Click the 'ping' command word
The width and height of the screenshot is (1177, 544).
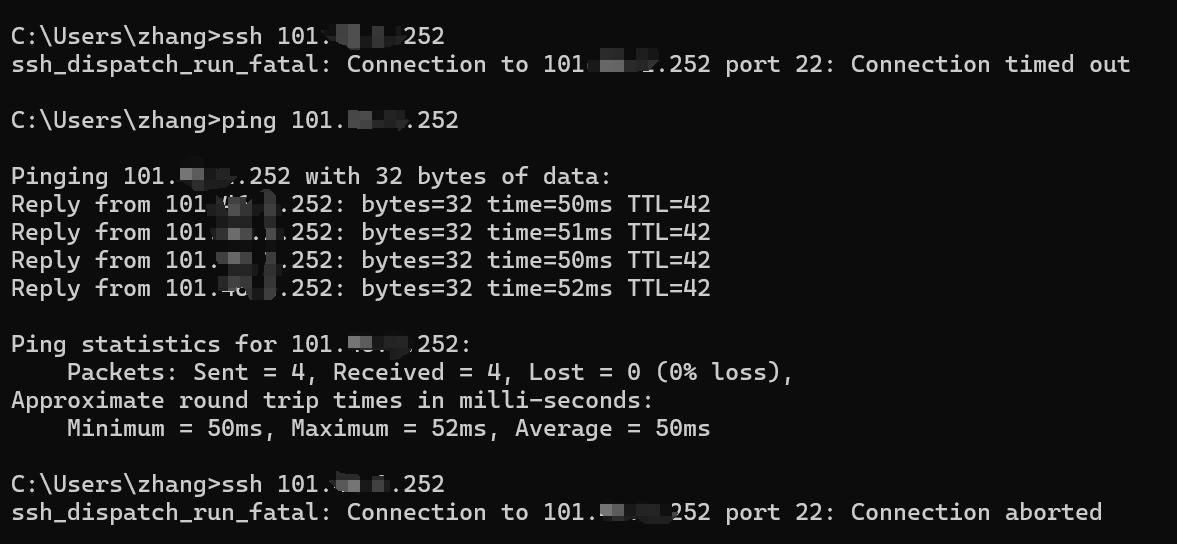point(248,121)
